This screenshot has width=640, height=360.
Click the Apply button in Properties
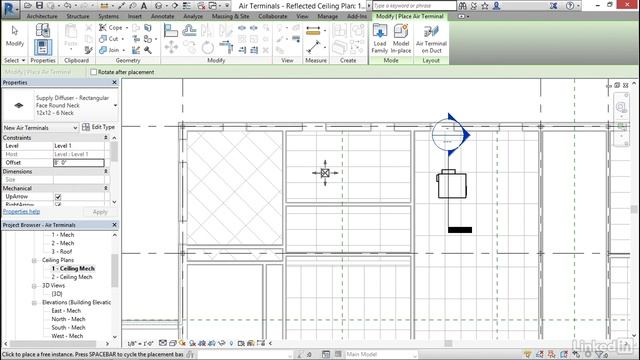[100, 212]
